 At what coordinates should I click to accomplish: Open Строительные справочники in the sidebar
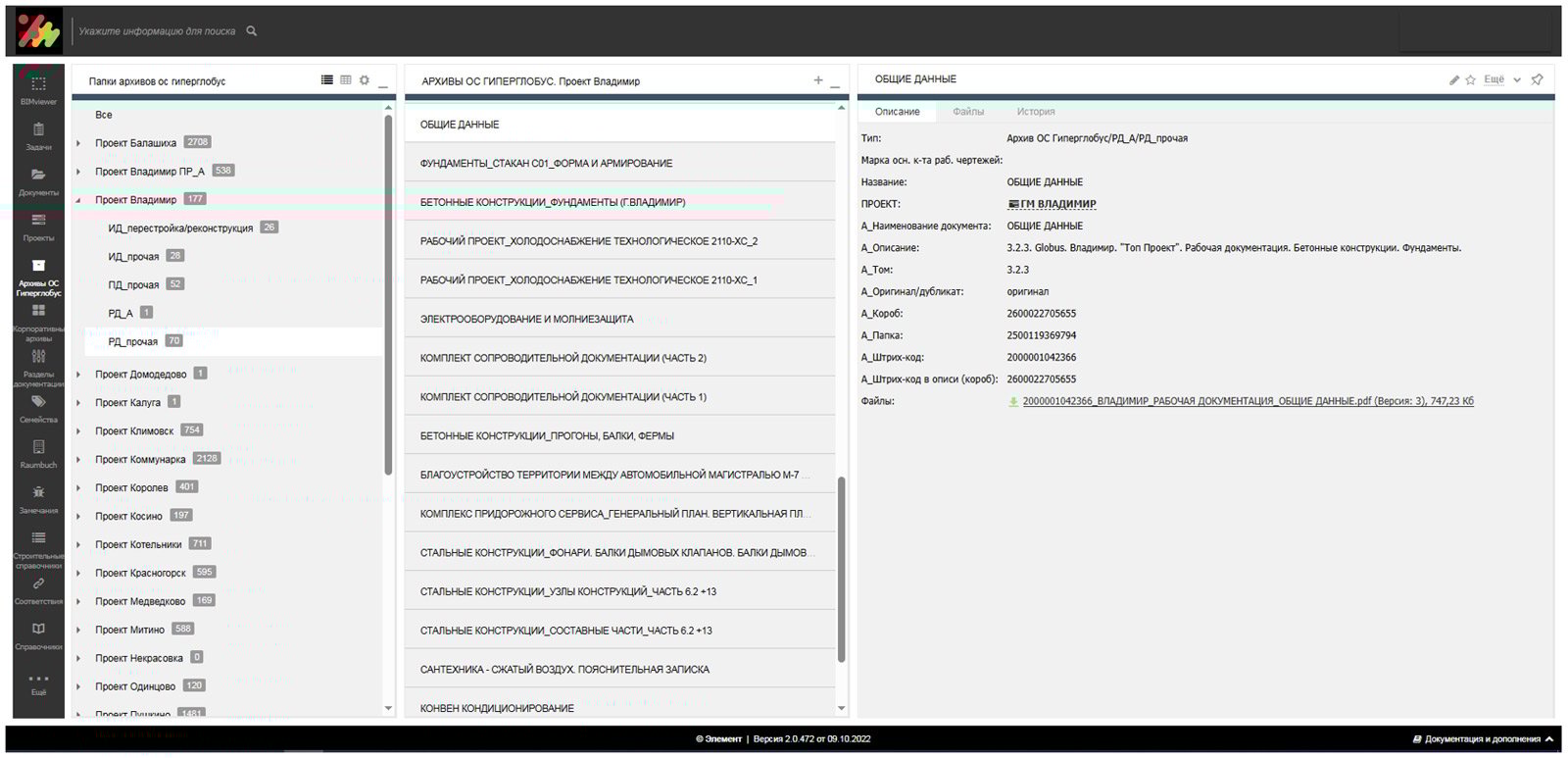[x=38, y=549]
